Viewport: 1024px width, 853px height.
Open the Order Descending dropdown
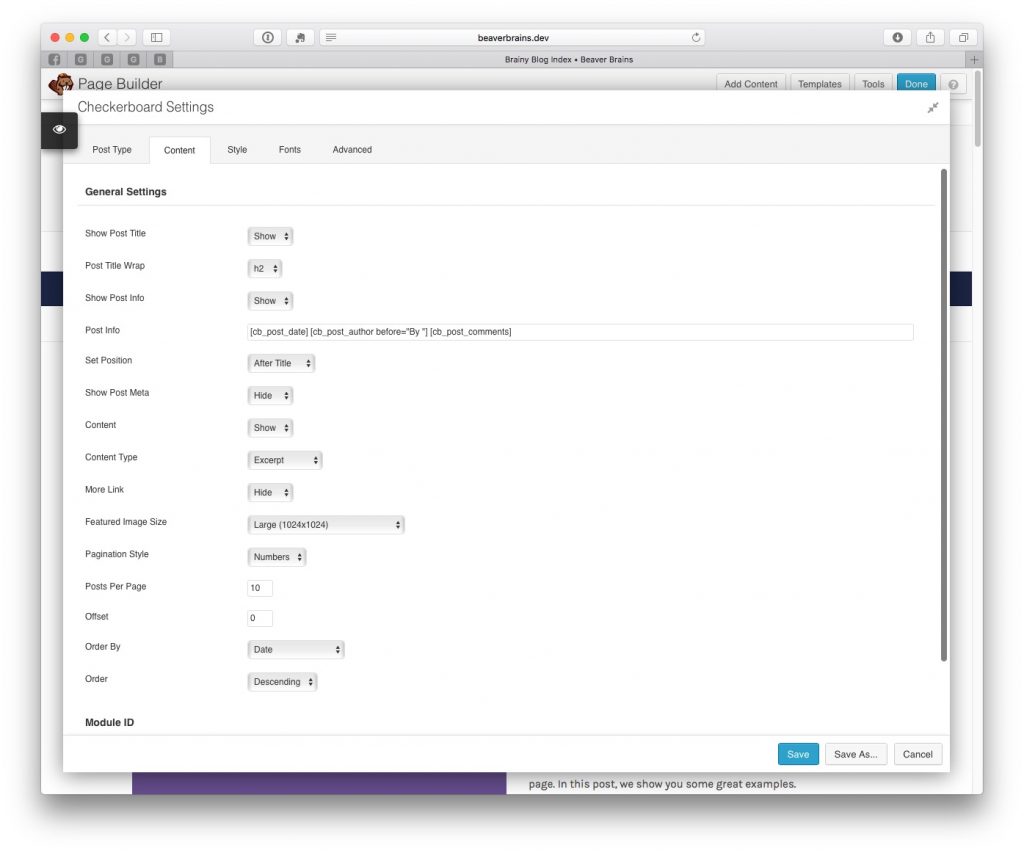click(282, 682)
